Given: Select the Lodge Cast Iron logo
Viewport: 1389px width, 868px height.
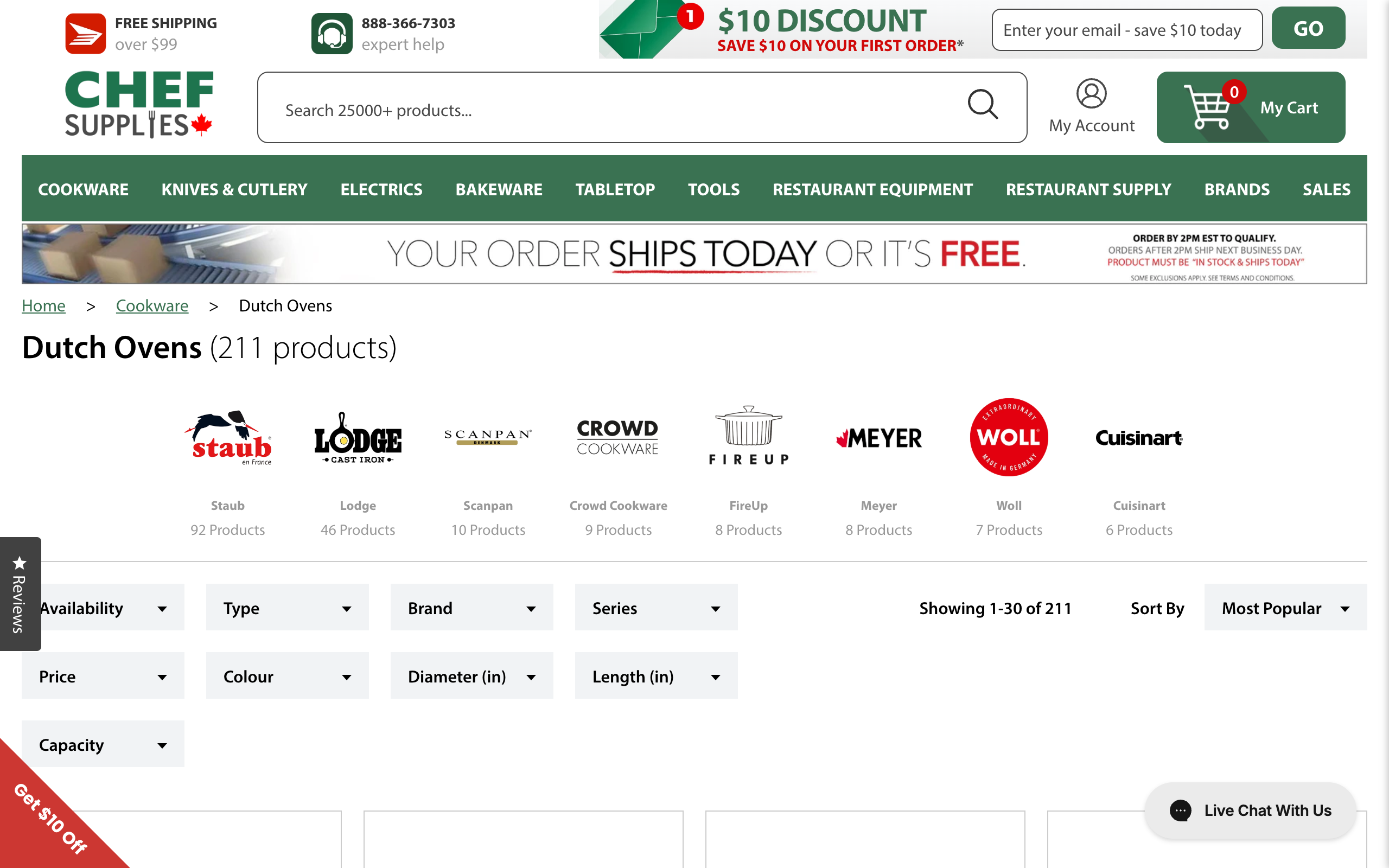Looking at the screenshot, I should coord(358,437).
